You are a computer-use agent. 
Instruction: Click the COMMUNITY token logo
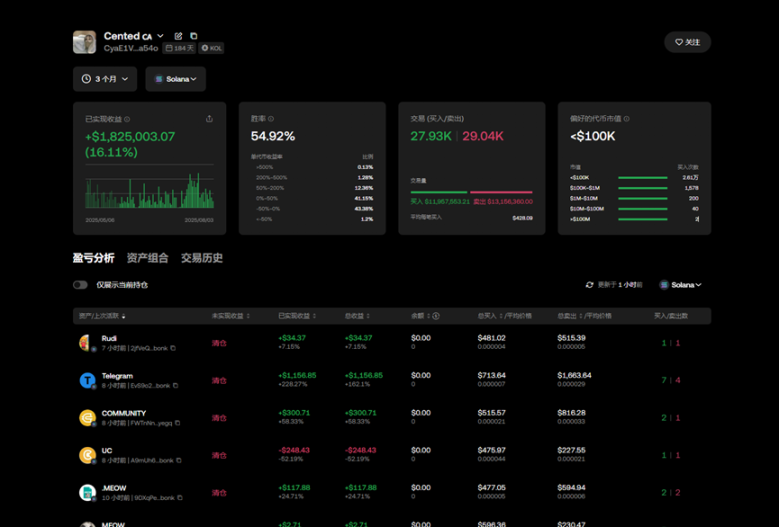pos(87,417)
